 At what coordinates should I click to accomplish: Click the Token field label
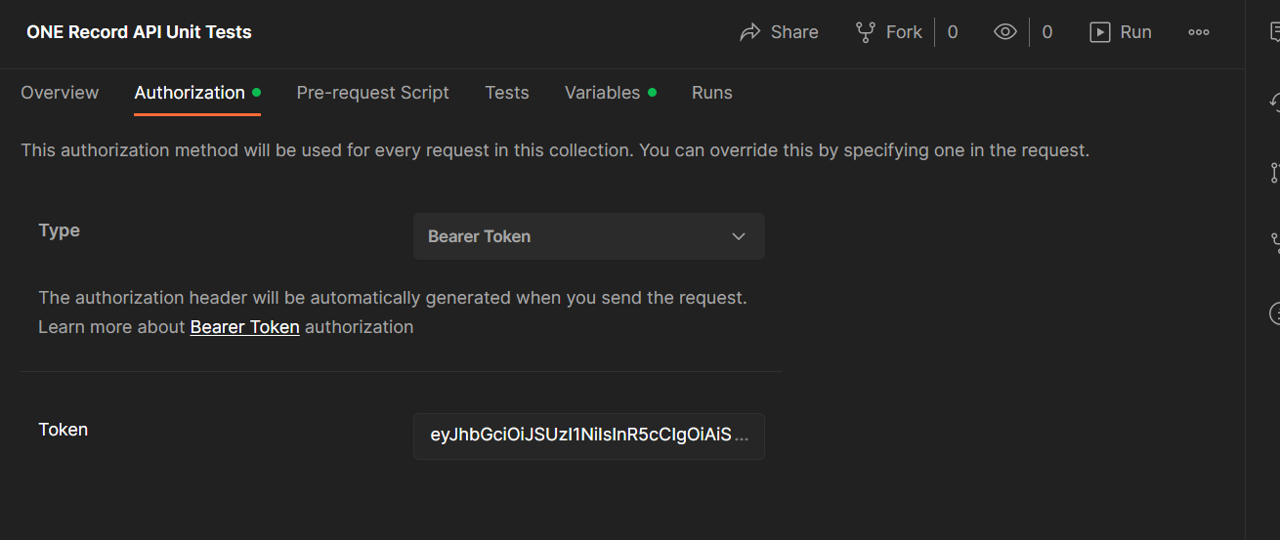[63, 429]
